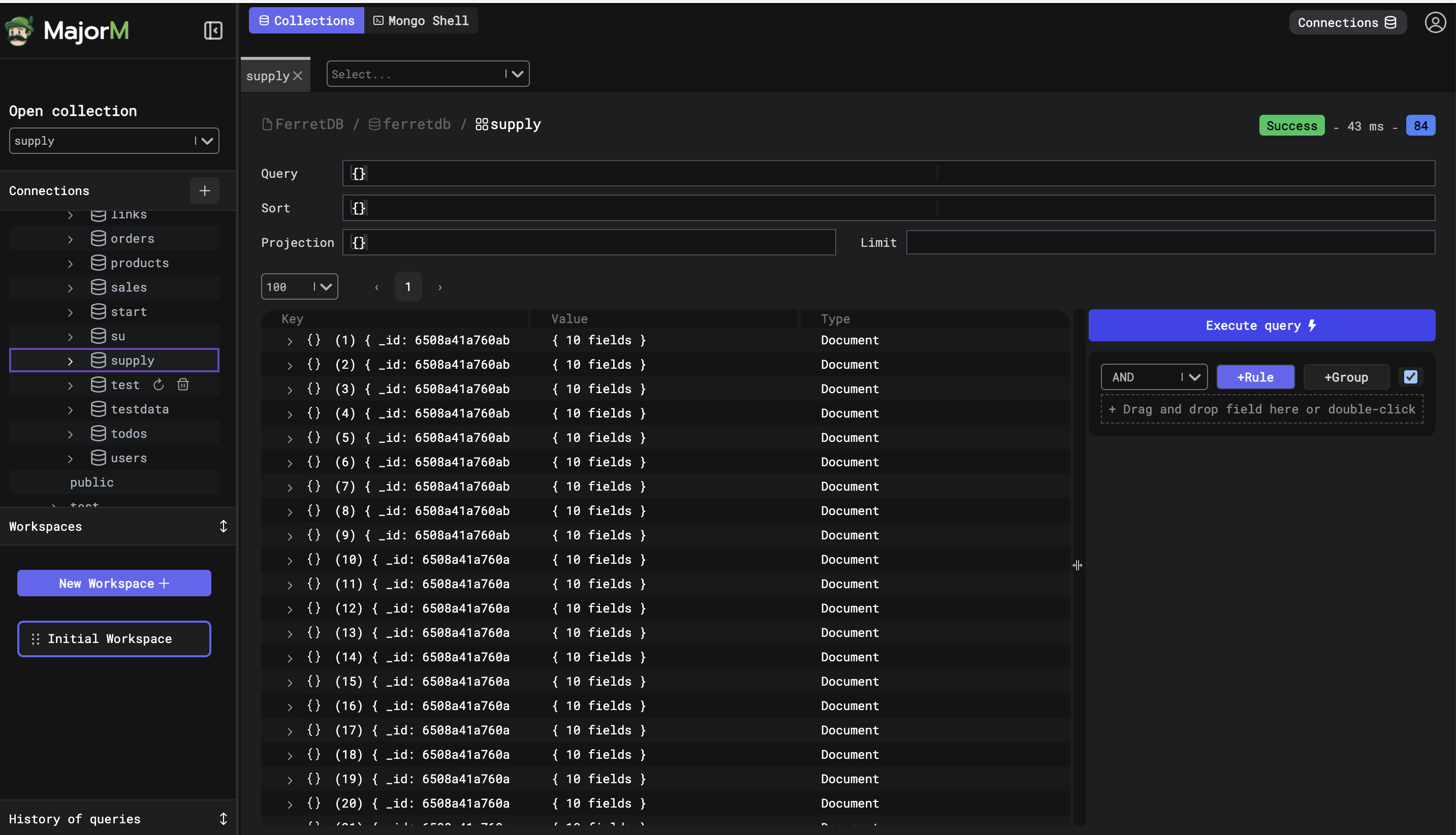Close the supply tab

[x=298, y=75]
